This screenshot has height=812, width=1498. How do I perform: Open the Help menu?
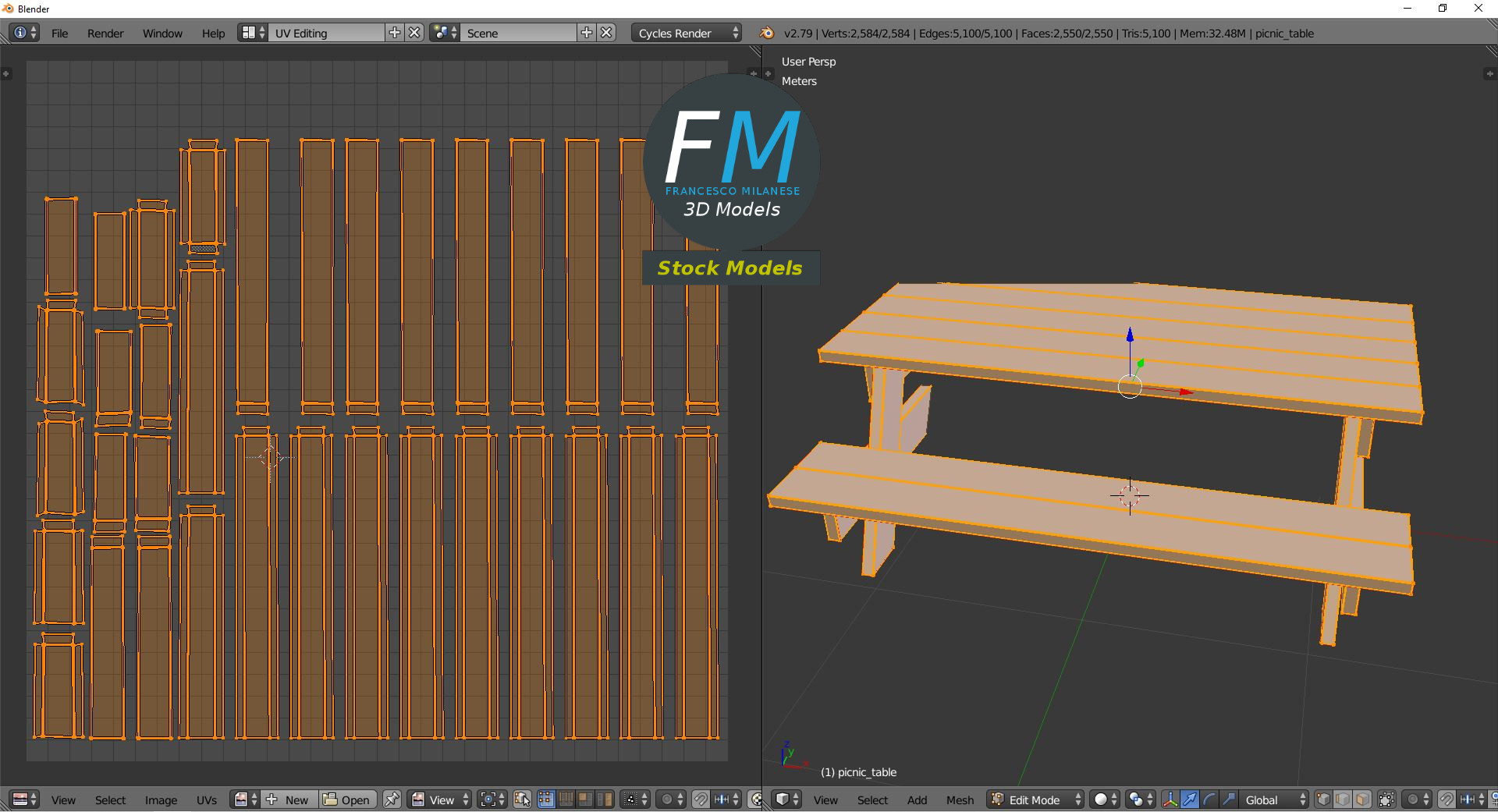[213, 33]
